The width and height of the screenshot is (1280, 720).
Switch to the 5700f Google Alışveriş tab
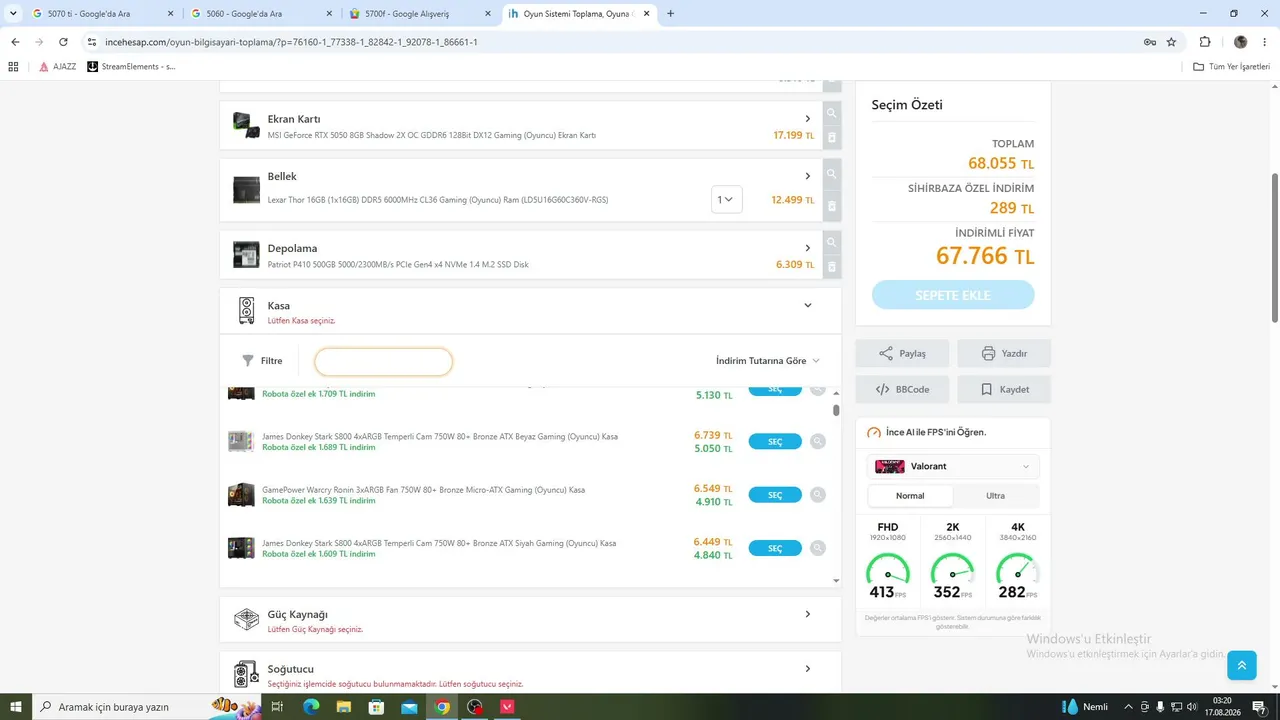(x=419, y=14)
